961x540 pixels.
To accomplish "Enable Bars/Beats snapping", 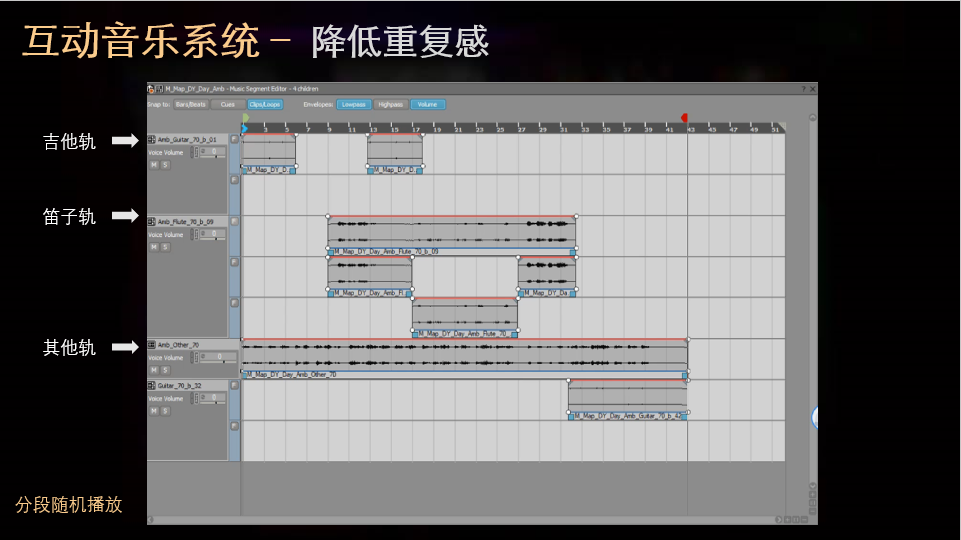I will pos(191,104).
